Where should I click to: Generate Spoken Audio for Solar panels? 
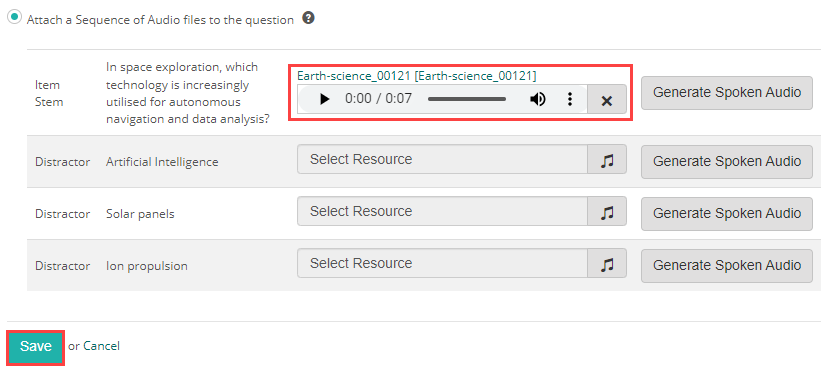(x=727, y=214)
